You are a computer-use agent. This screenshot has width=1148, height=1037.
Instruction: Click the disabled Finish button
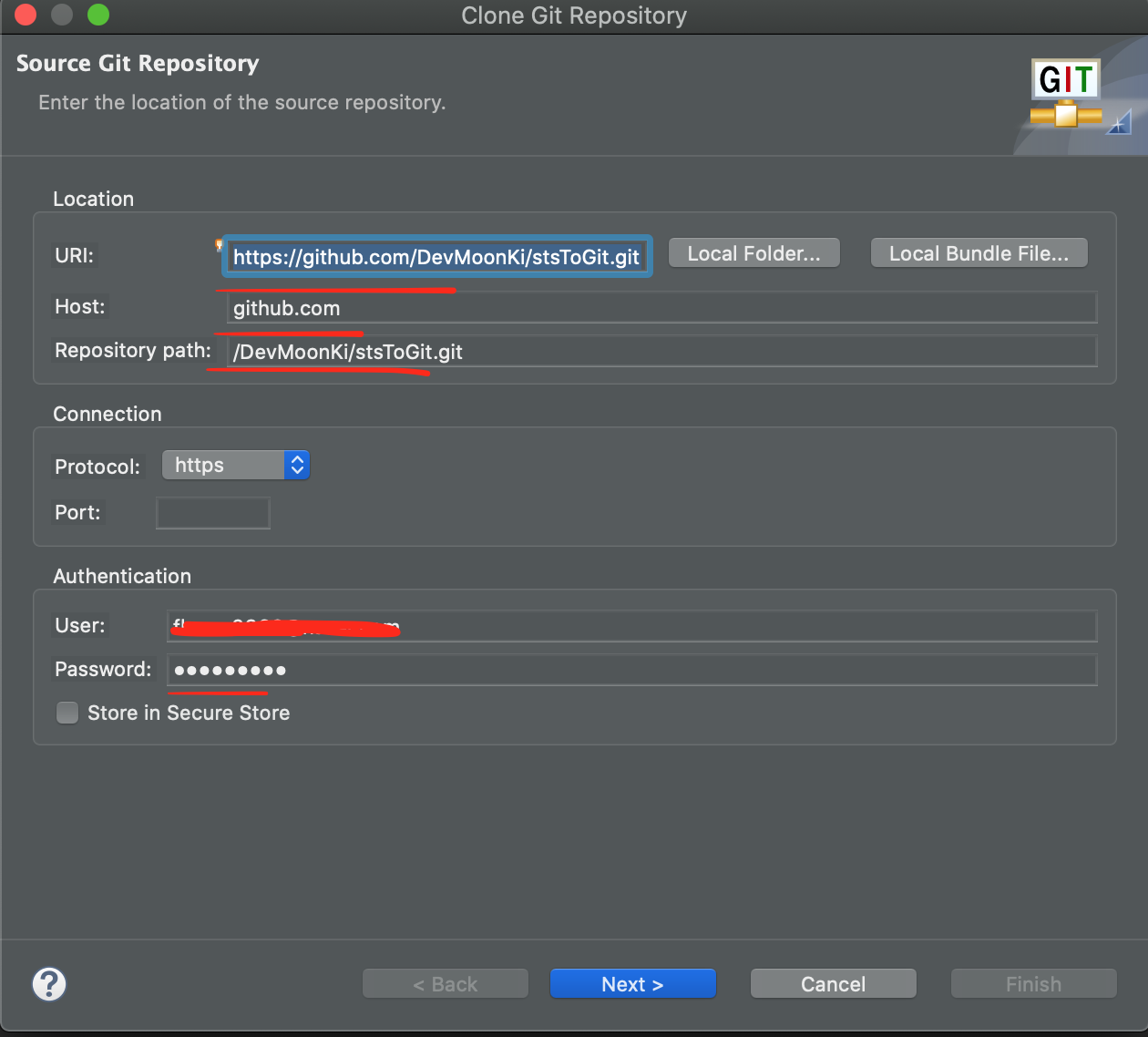pyautogui.click(x=1034, y=984)
